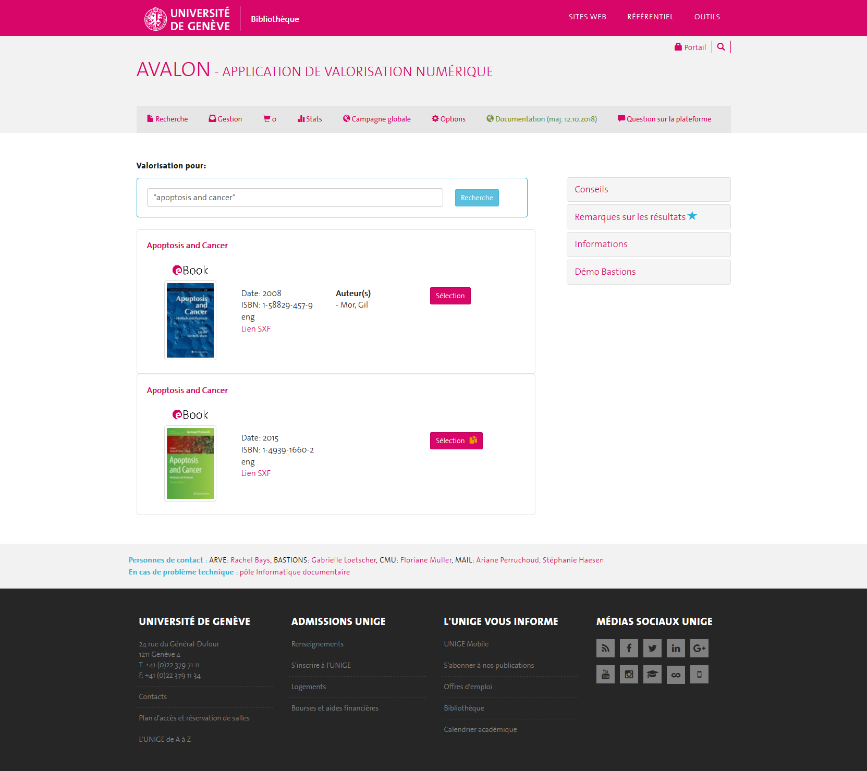
Task: Contact Gabrielle Loetscher for BASTIONS
Action: pyautogui.click(x=344, y=560)
